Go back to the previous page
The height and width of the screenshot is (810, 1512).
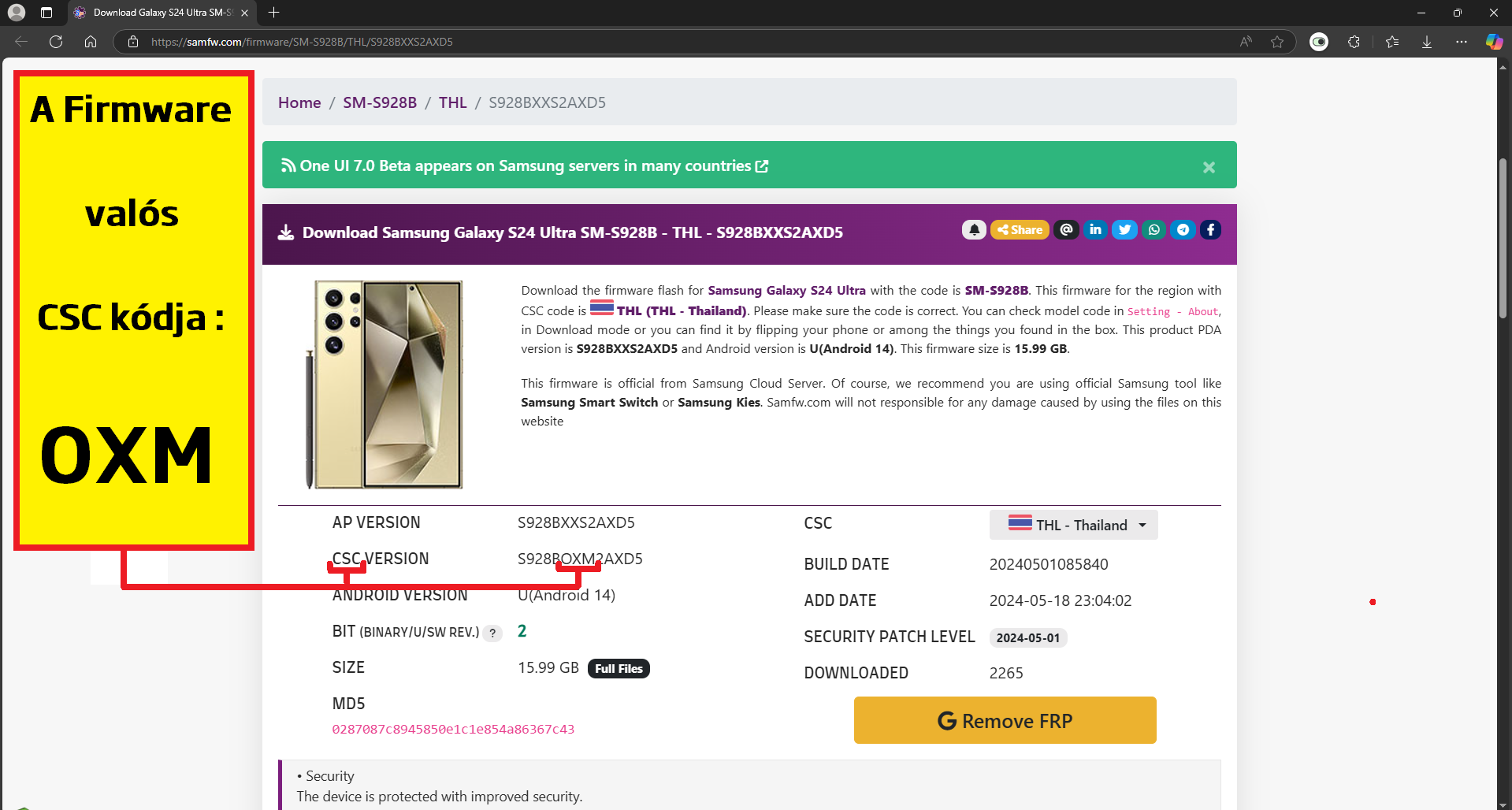point(21,42)
